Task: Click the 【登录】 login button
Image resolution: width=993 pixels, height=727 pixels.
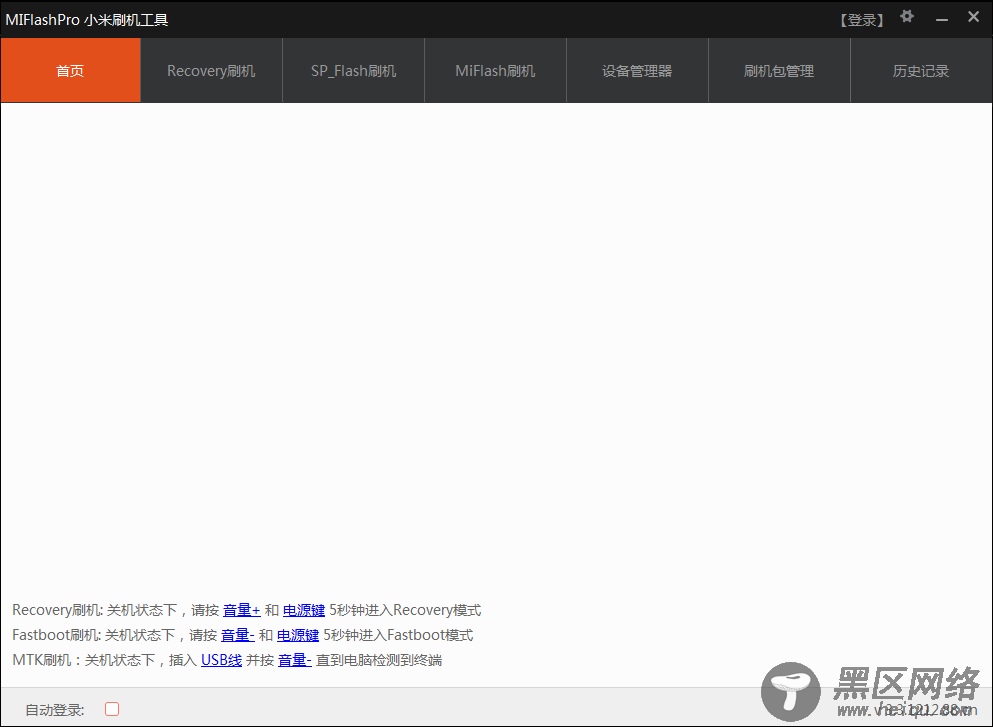Action: (862, 20)
